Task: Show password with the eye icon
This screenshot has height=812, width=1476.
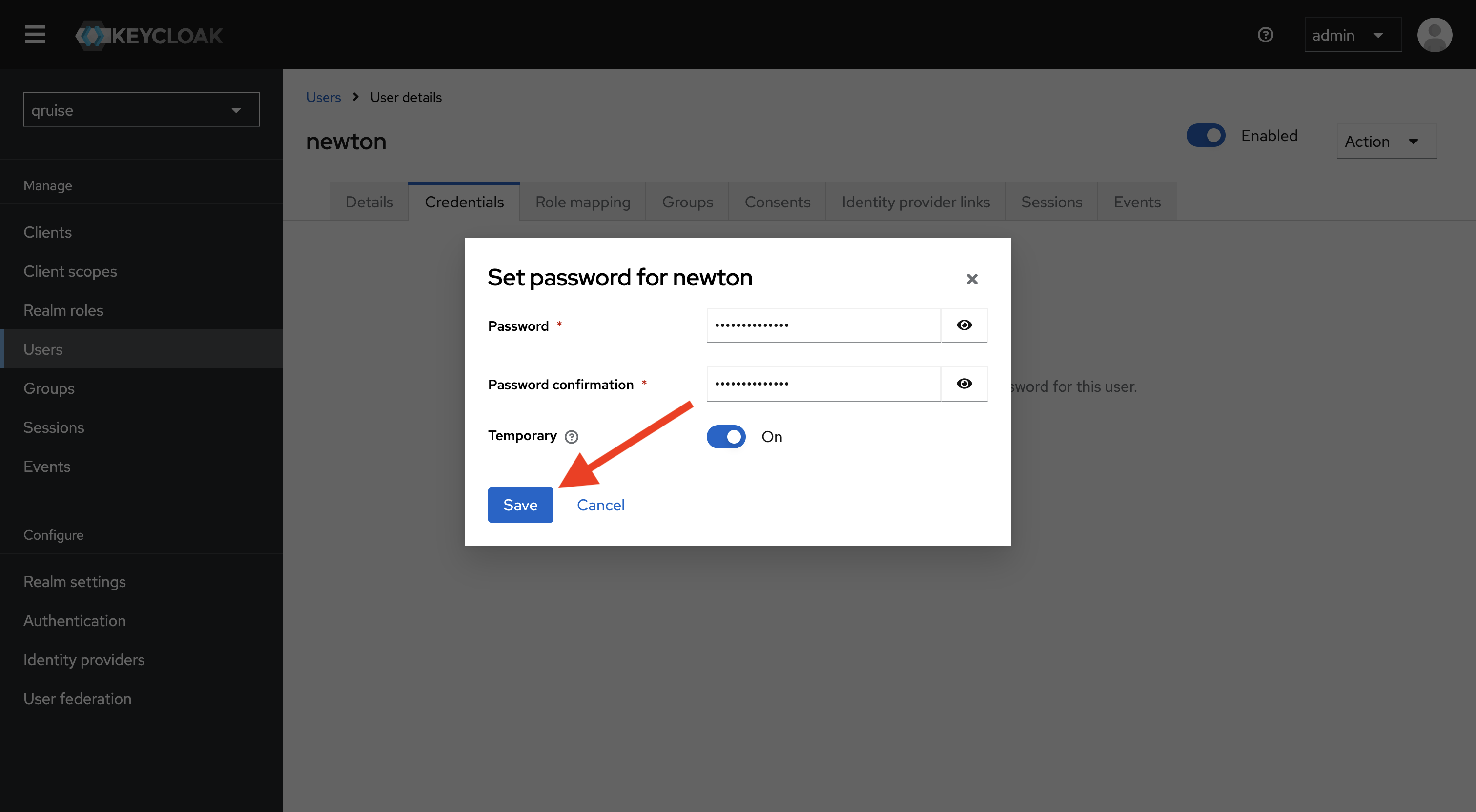Action: pyautogui.click(x=964, y=325)
